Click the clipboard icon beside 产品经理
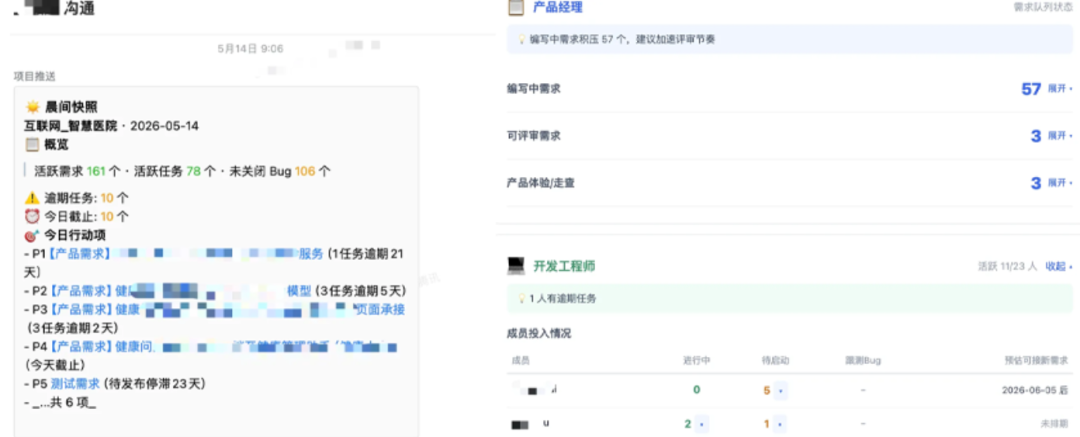The height and width of the screenshot is (437, 1080). click(x=516, y=8)
